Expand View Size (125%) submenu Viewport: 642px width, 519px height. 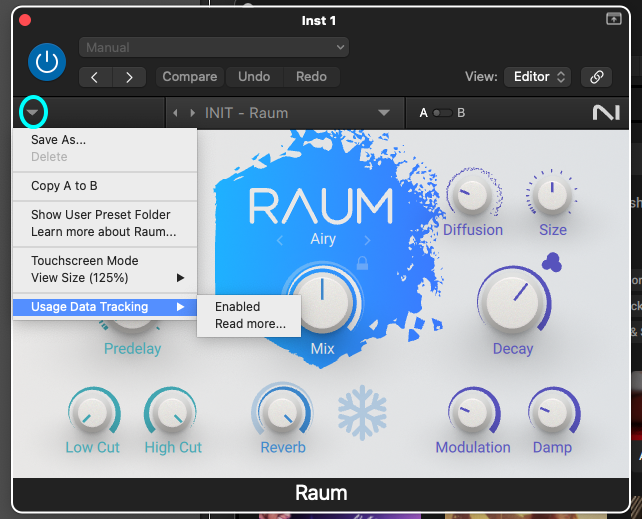(x=105, y=278)
